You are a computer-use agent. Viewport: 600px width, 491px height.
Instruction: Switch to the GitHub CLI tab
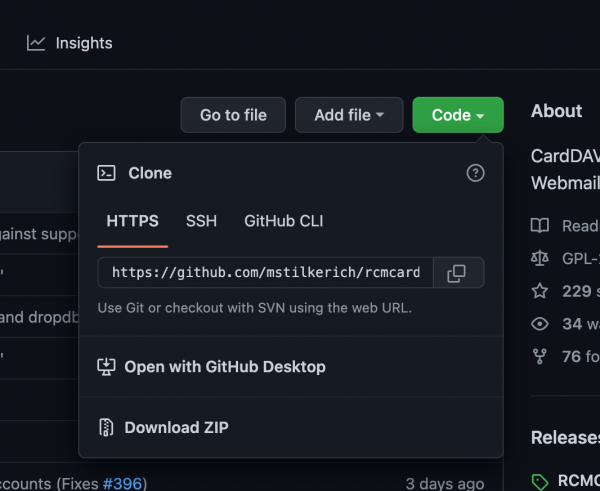point(284,221)
